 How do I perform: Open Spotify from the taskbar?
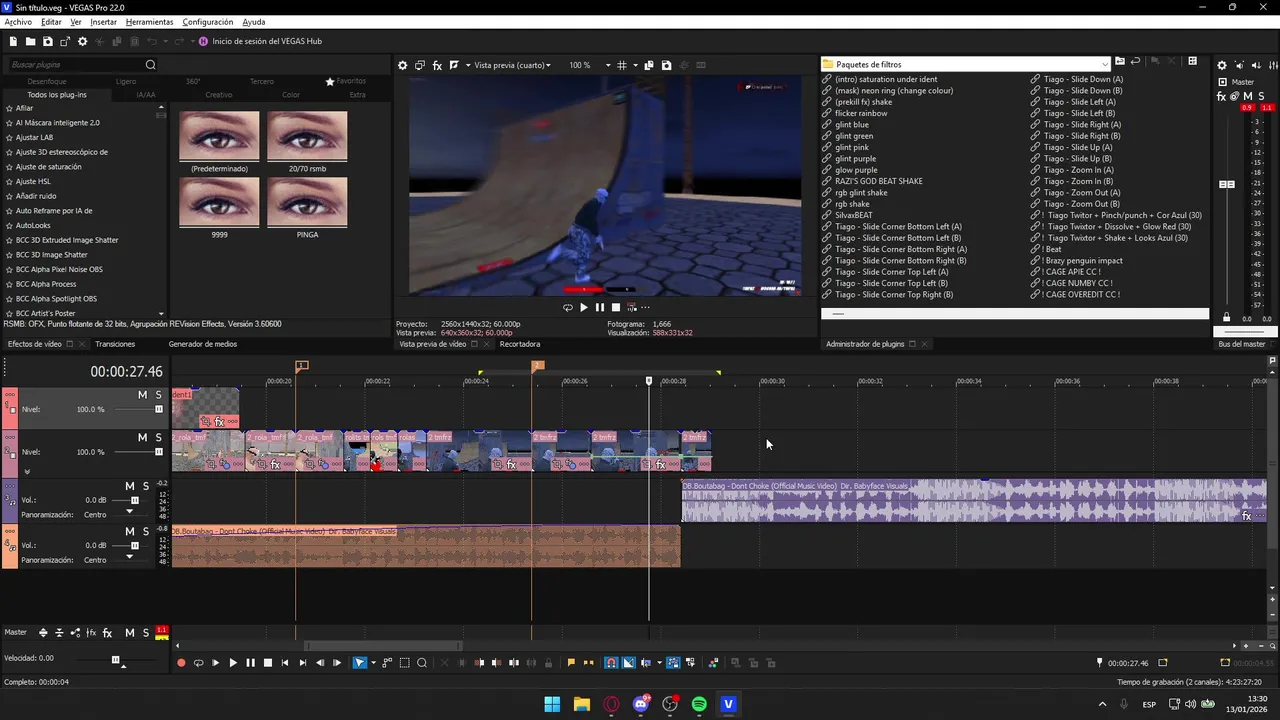click(x=699, y=704)
